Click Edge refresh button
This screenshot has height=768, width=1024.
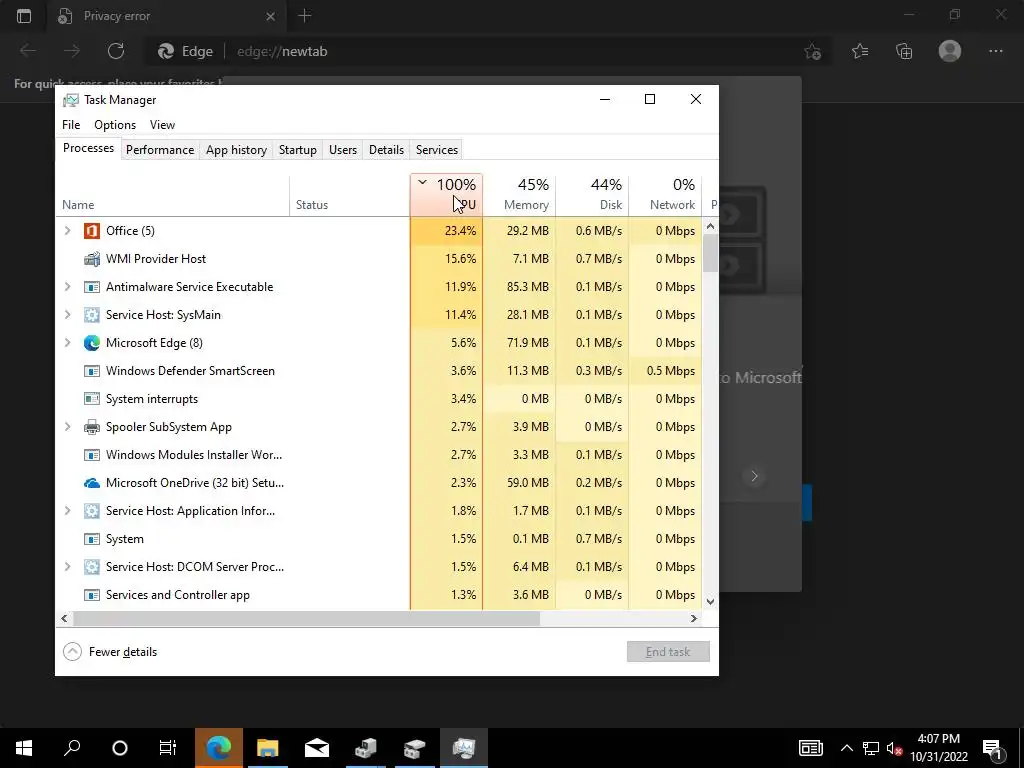click(x=116, y=51)
